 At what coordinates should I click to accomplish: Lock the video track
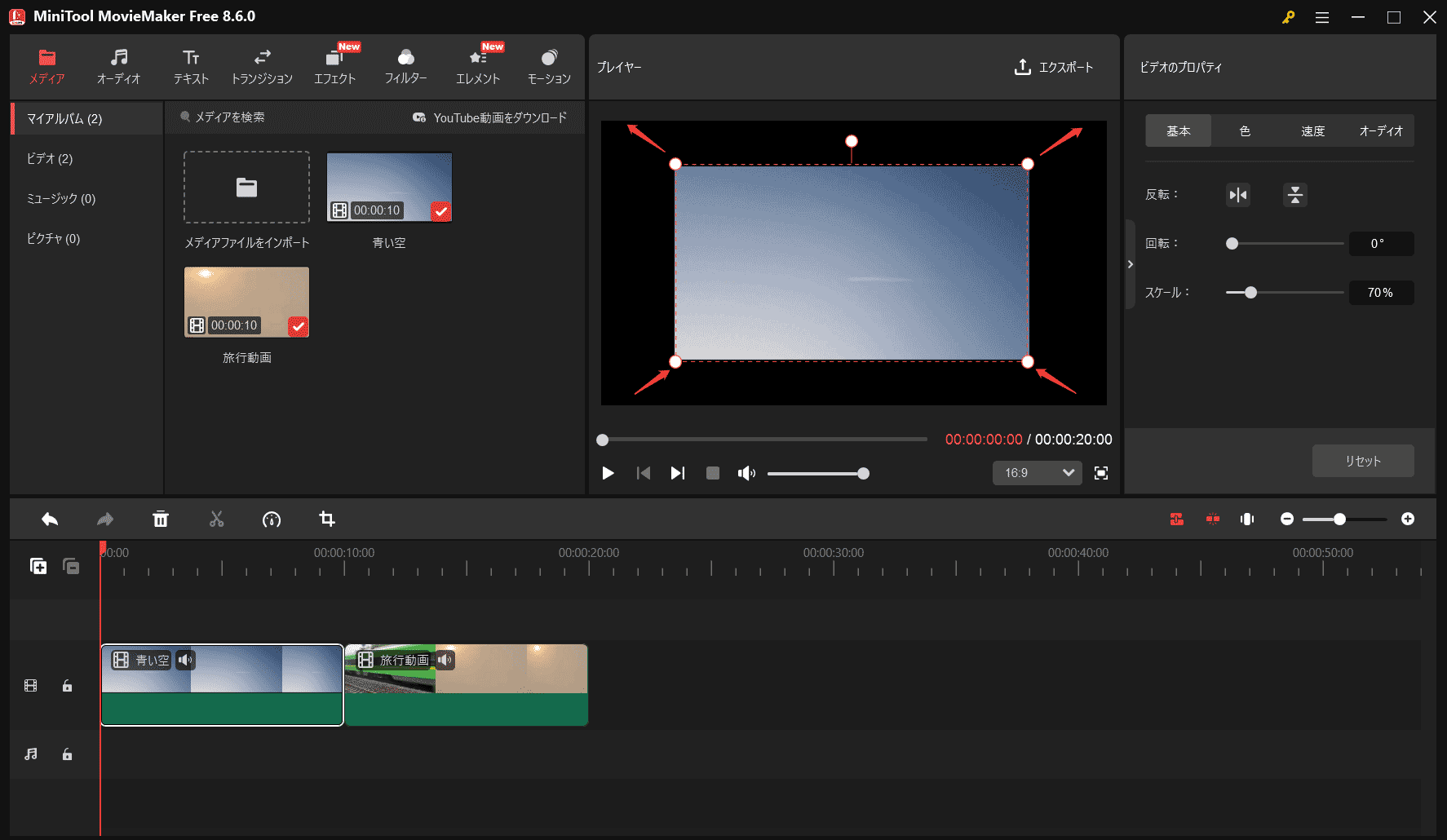click(x=67, y=685)
